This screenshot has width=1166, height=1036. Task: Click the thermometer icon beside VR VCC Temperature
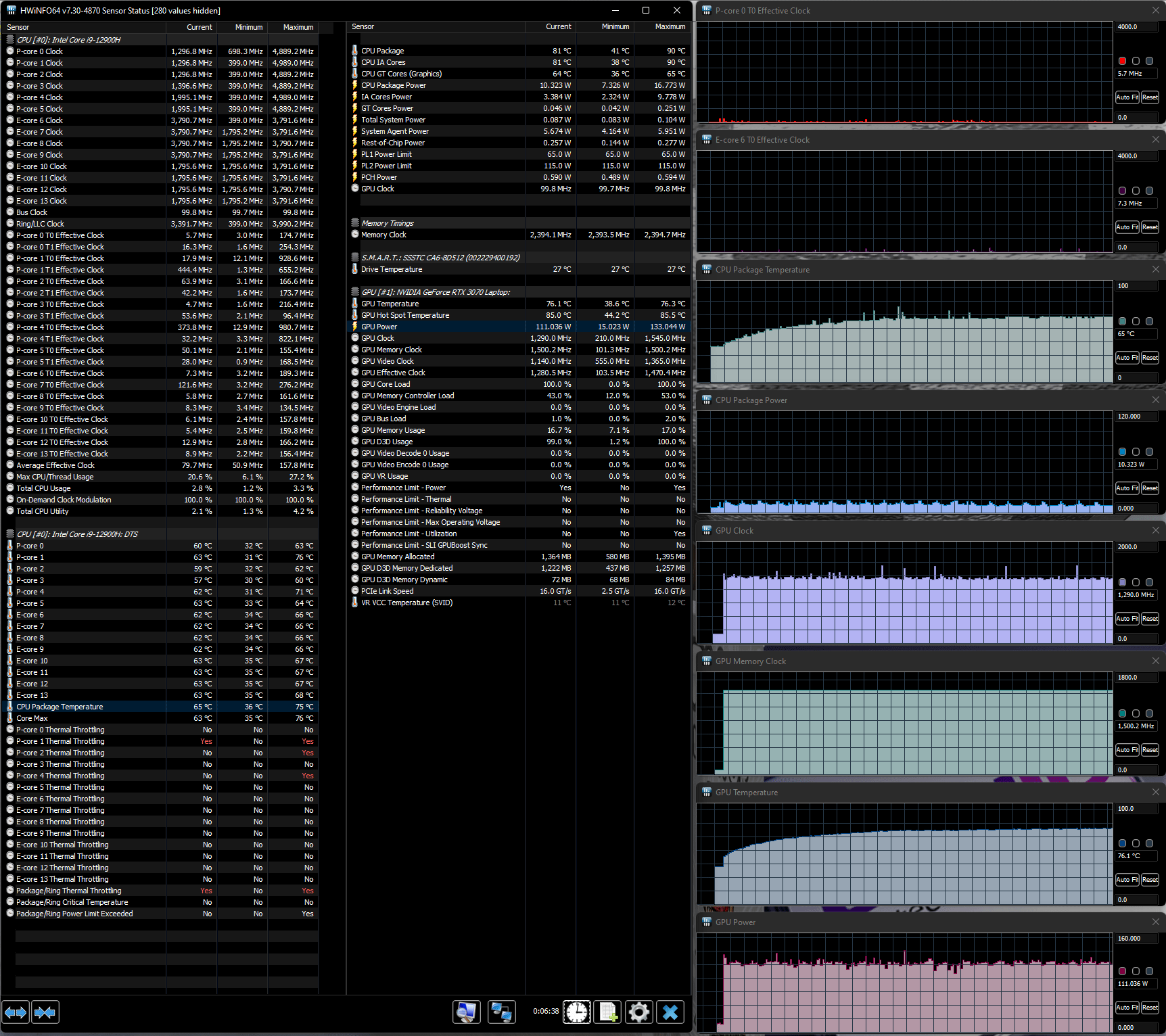pos(355,603)
